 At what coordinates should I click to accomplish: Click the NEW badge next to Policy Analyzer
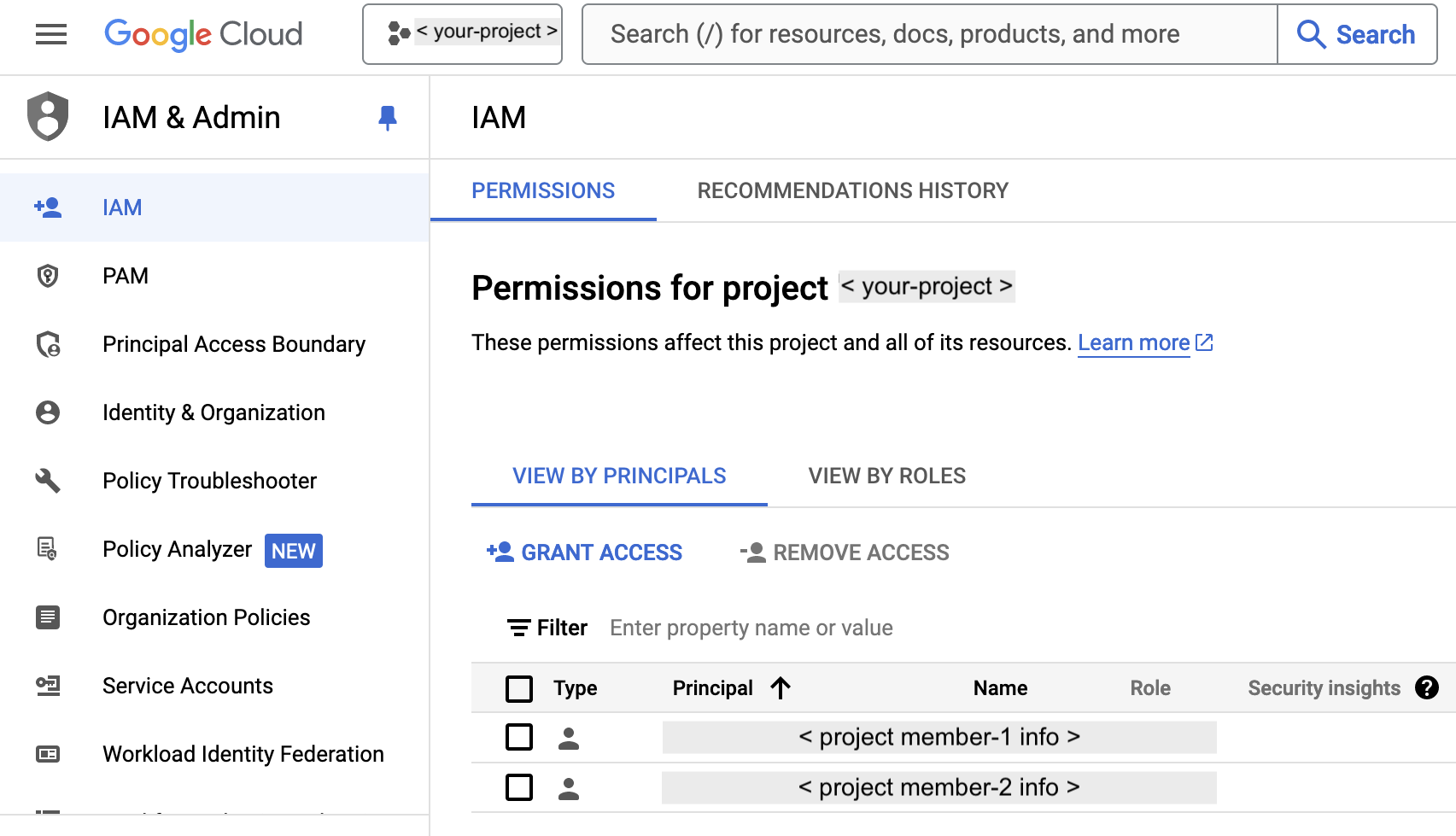pyautogui.click(x=294, y=551)
